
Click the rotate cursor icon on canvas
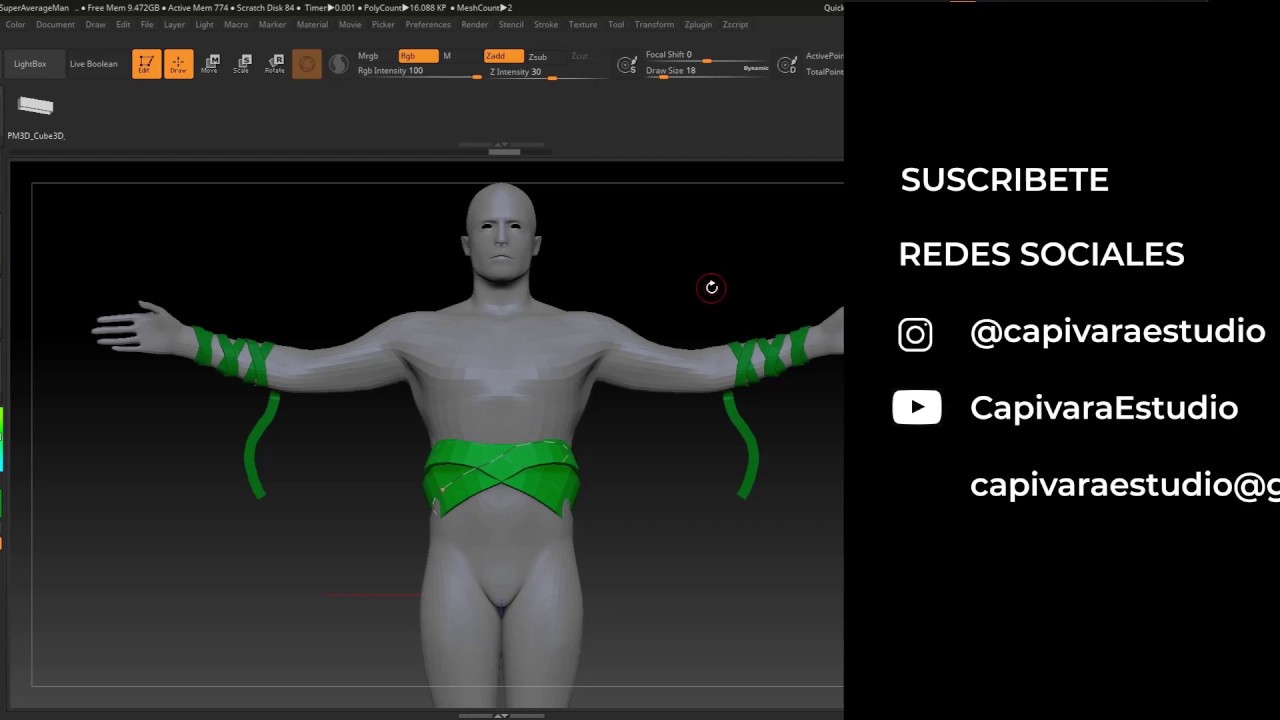711,288
